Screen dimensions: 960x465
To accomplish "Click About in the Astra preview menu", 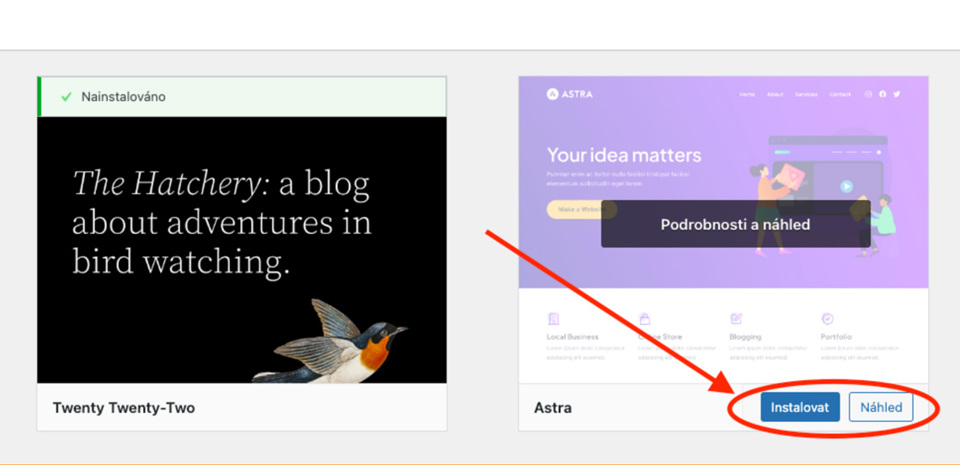I will pyautogui.click(x=775, y=94).
